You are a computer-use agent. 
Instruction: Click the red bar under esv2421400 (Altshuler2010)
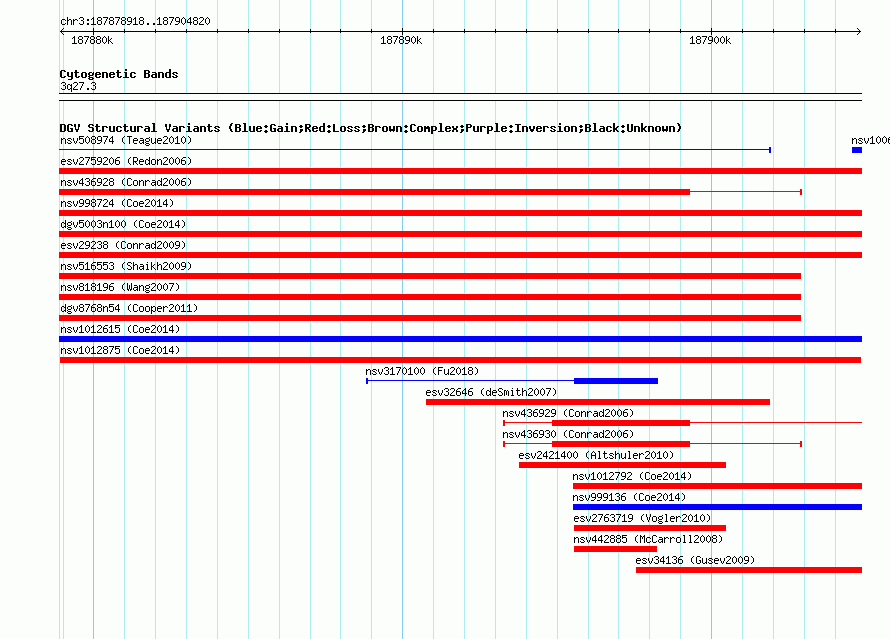(x=622, y=465)
